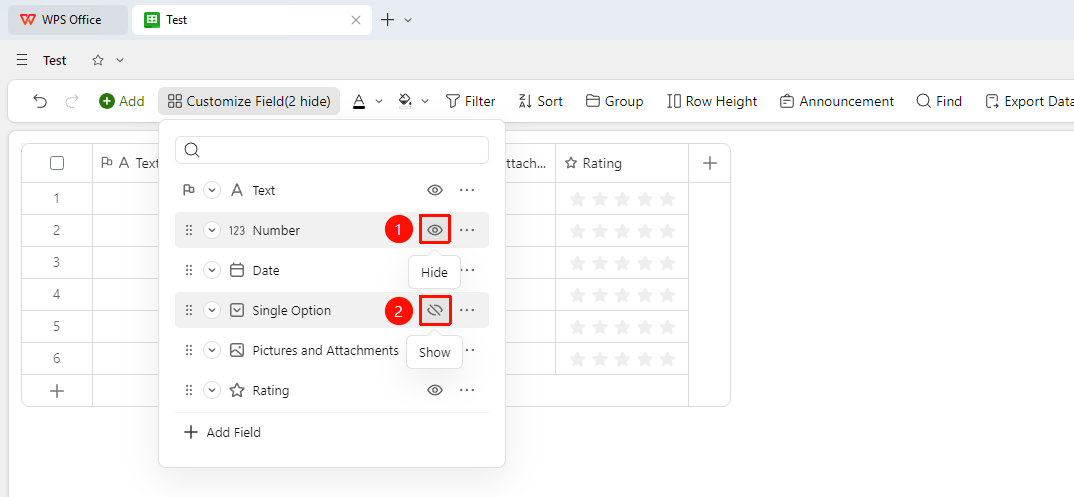Click drag handle of Date field
Viewport: 1074px width, 497px height.
189,270
